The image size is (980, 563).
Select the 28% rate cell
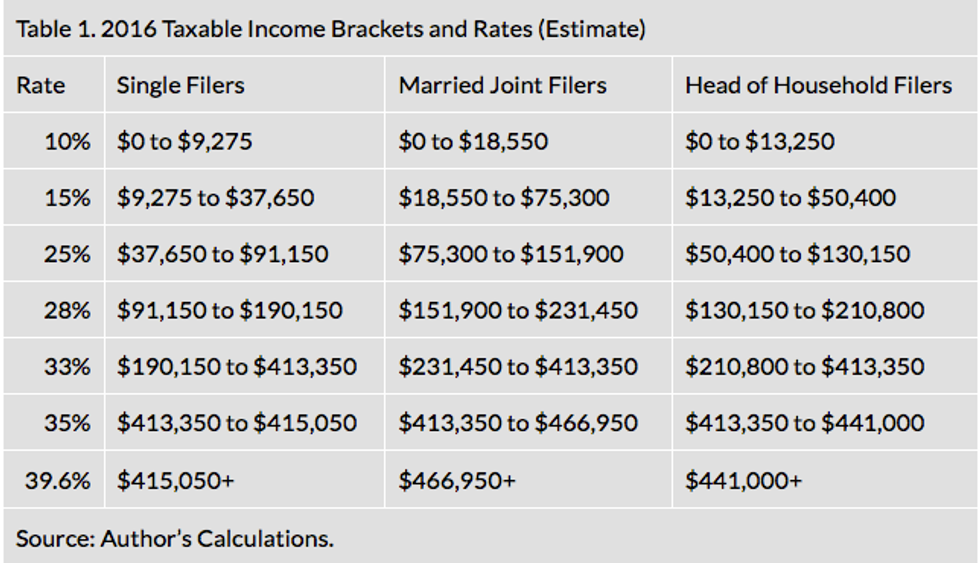click(67, 311)
